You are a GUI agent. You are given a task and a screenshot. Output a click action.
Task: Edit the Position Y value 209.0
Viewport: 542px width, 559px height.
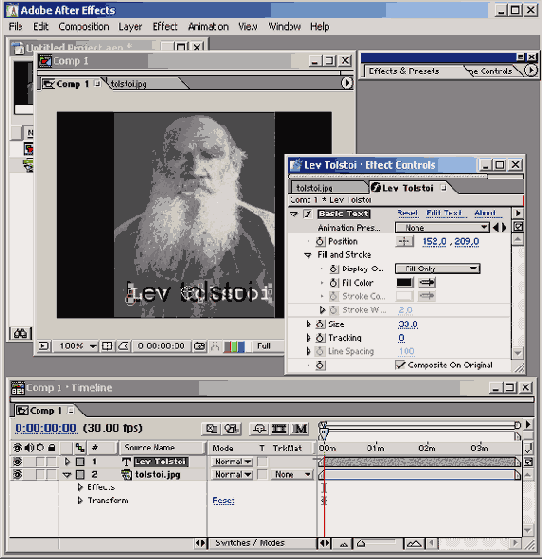[466, 242]
